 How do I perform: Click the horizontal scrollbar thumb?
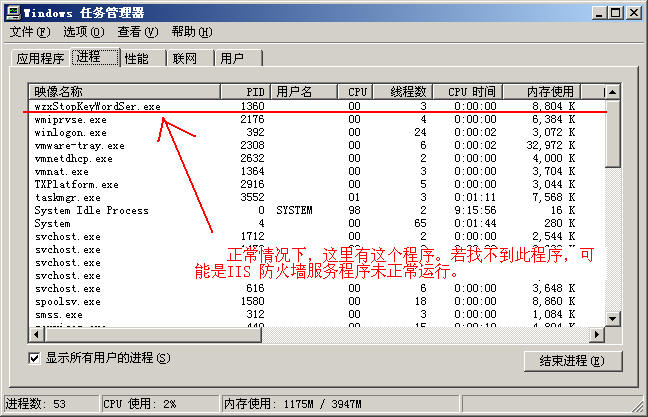click(x=152, y=334)
